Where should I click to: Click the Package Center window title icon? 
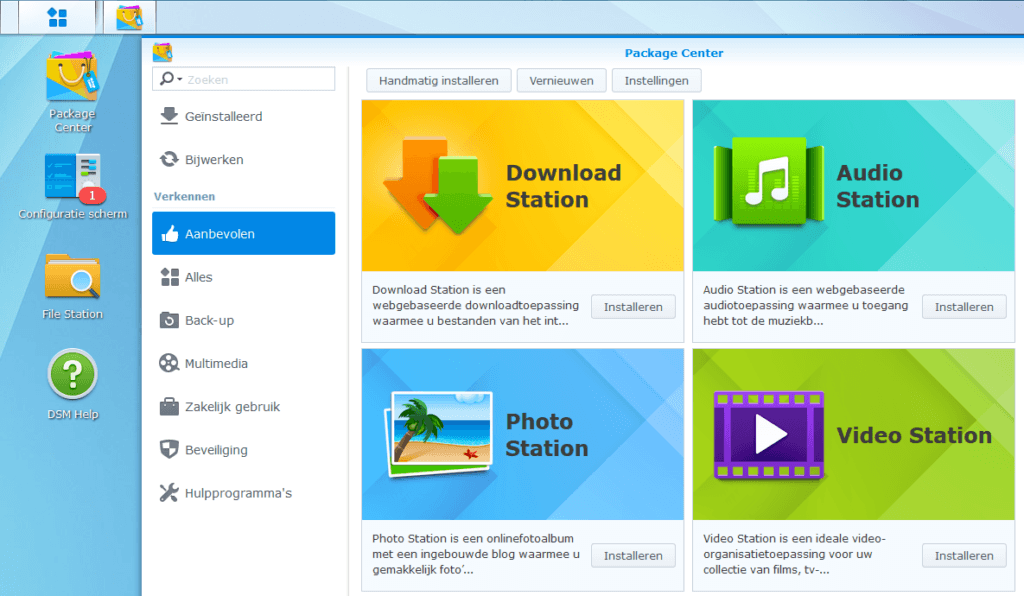click(x=162, y=52)
